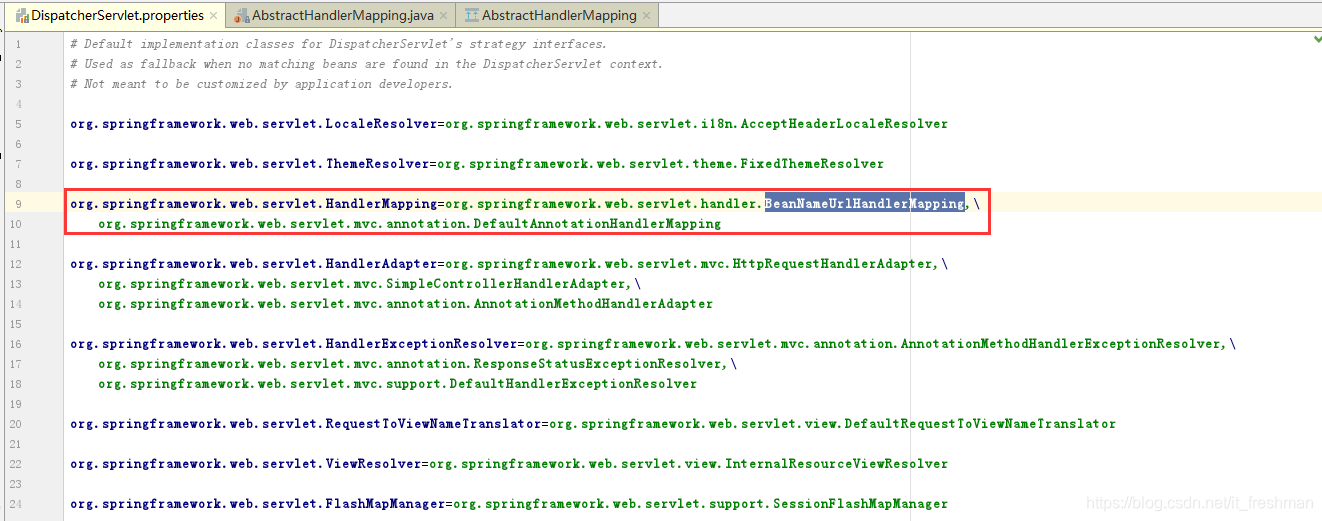Click line number 24 in the gutter
This screenshot has height=521, width=1322.
pos(15,503)
